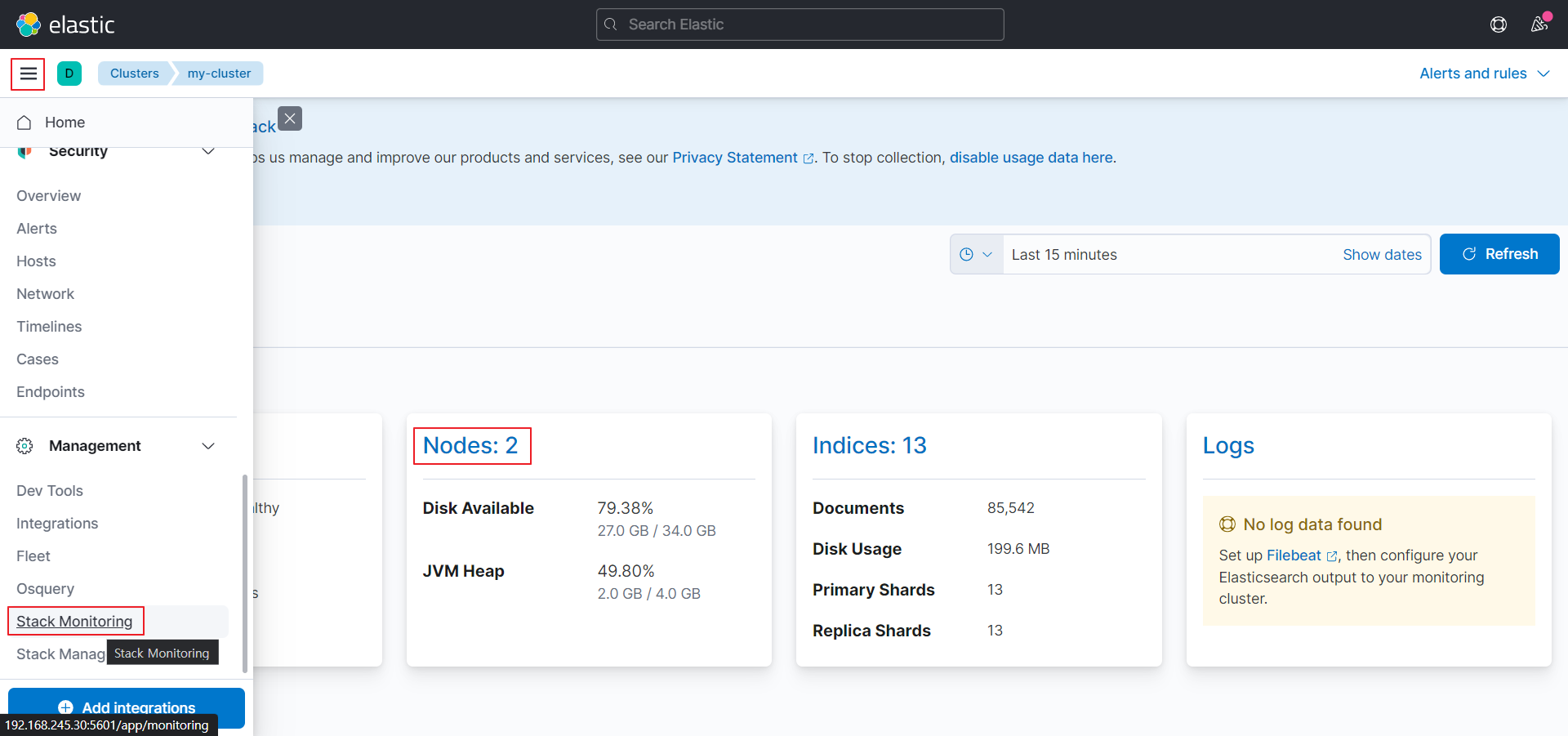The image size is (1568, 736).
Task: Click the Search Elastic field
Action: point(800,25)
